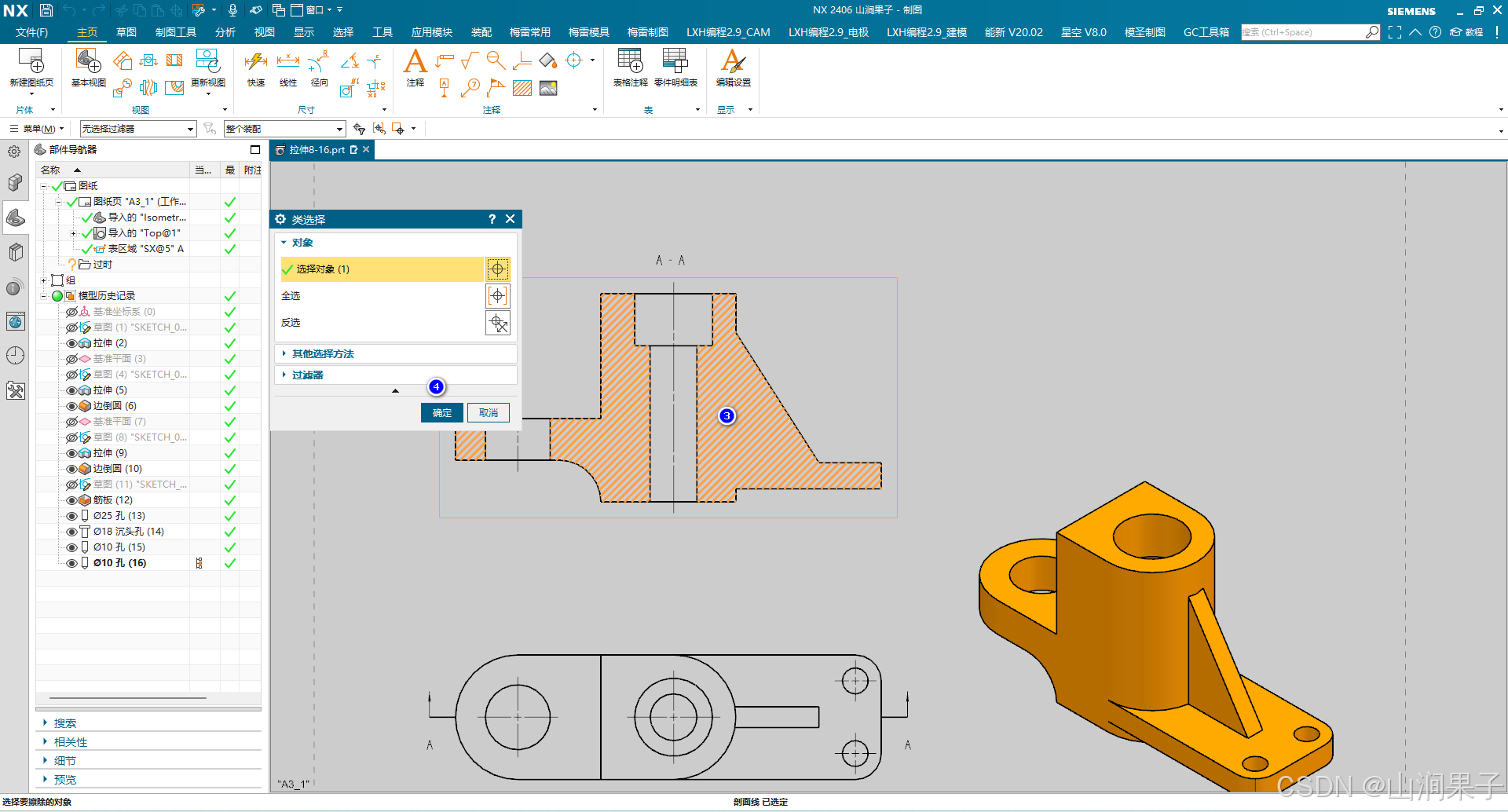This screenshot has width=1508, height=812.
Task: Click the raster image icon in annotation group
Action: (x=548, y=88)
